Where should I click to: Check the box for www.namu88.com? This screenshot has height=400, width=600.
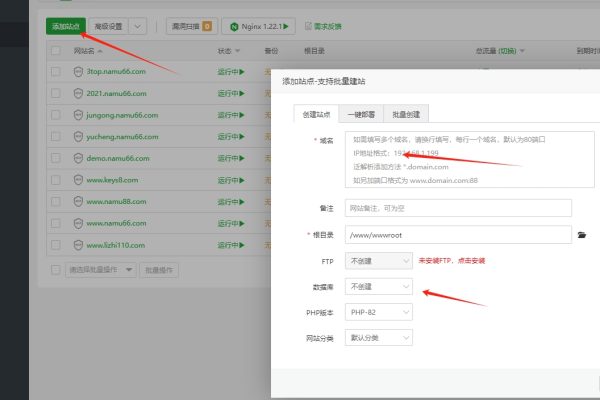coord(56,201)
